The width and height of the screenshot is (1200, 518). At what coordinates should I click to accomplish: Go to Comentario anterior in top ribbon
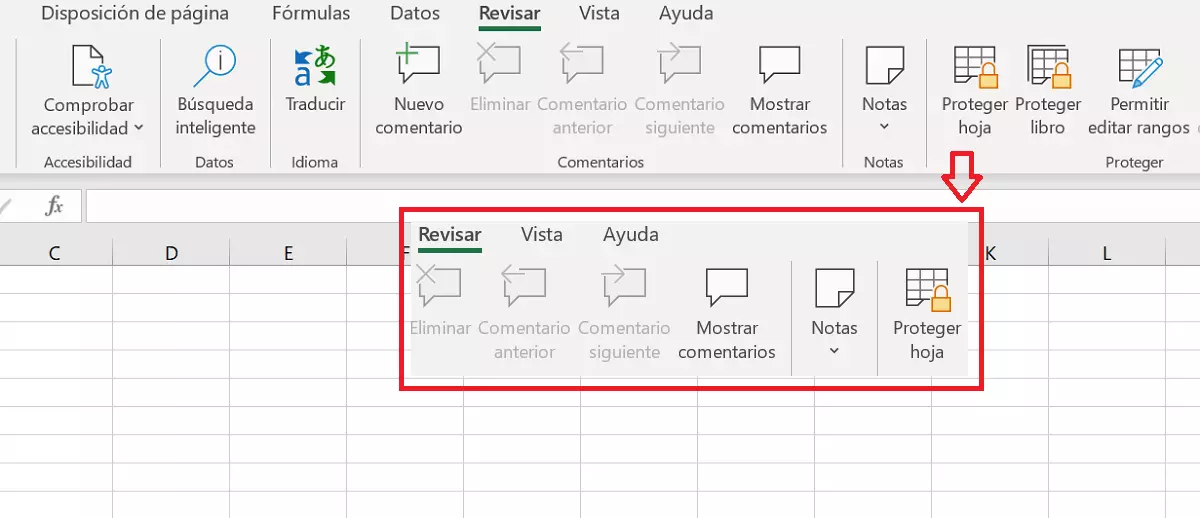click(x=582, y=90)
